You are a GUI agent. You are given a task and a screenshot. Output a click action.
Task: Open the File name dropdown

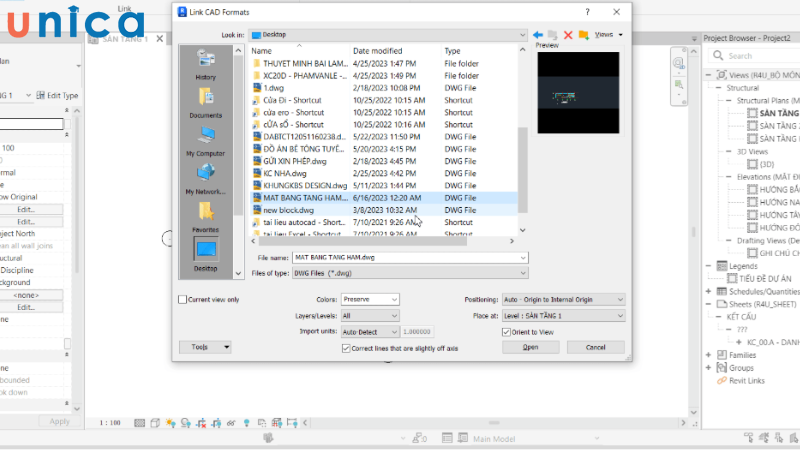click(x=522, y=258)
